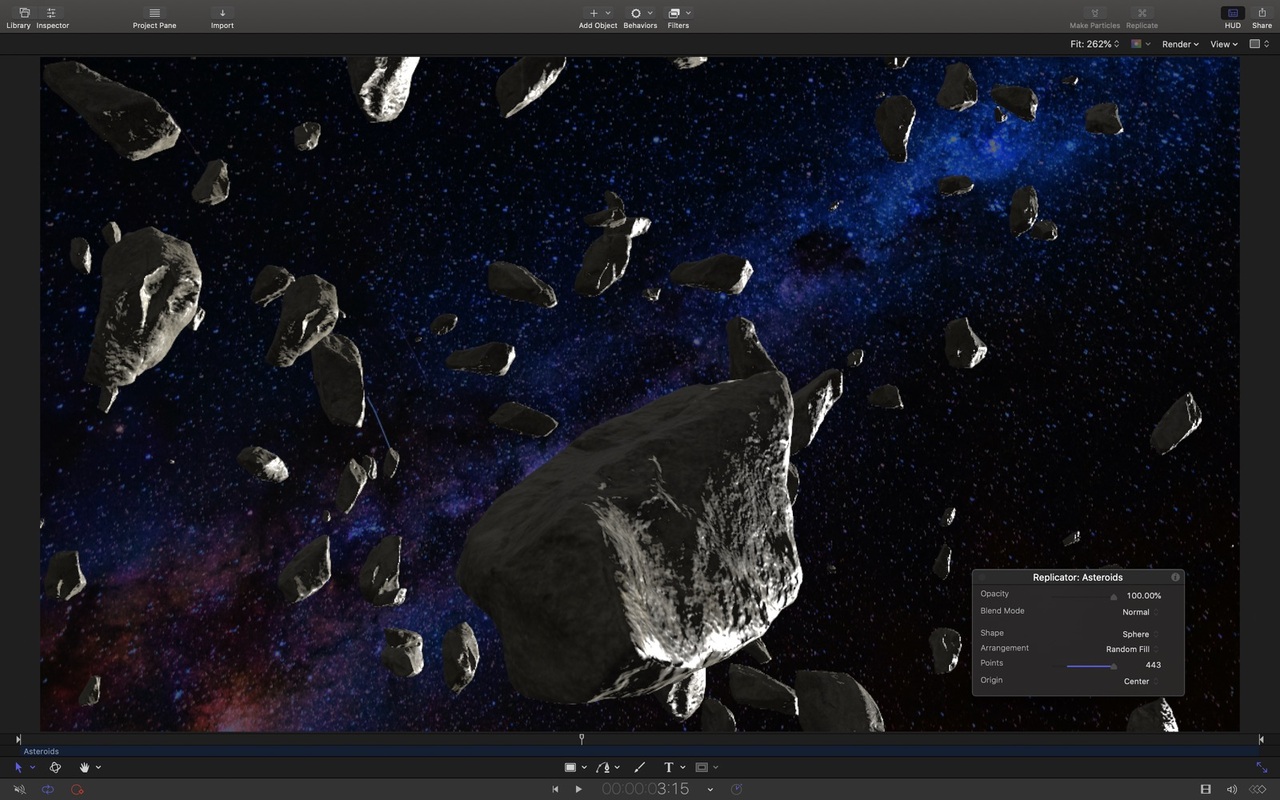Adjust the Points slider in the Replicator HUD

[1113, 665]
